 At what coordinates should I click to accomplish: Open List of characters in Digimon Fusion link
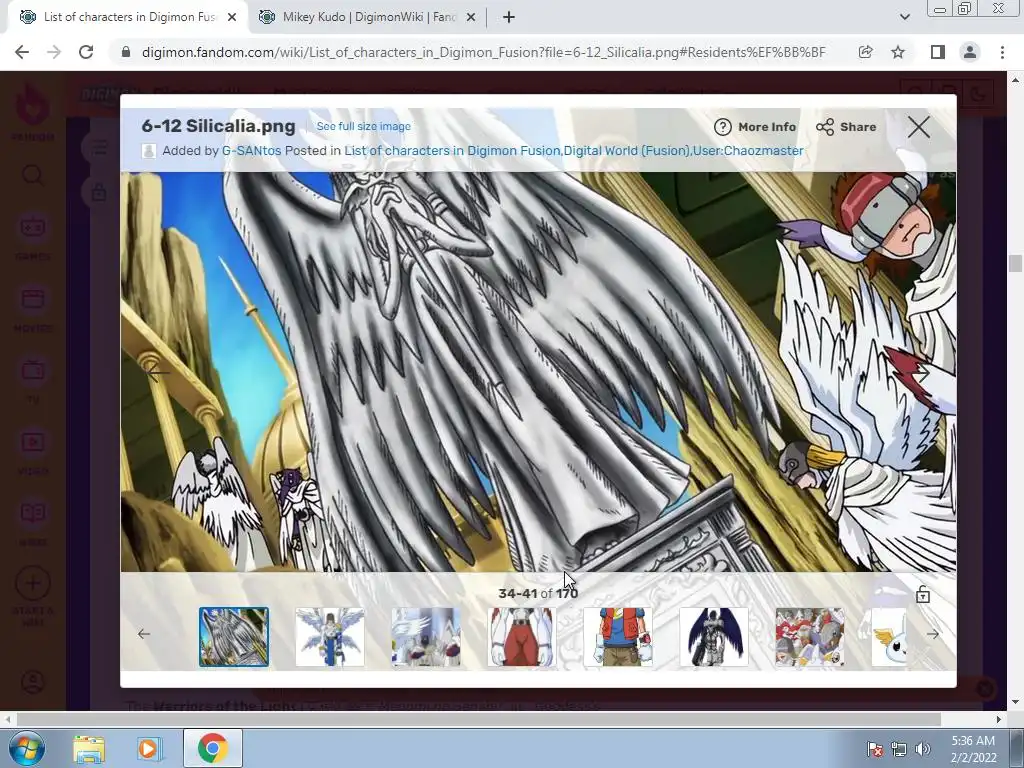pyautogui.click(x=452, y=150)
